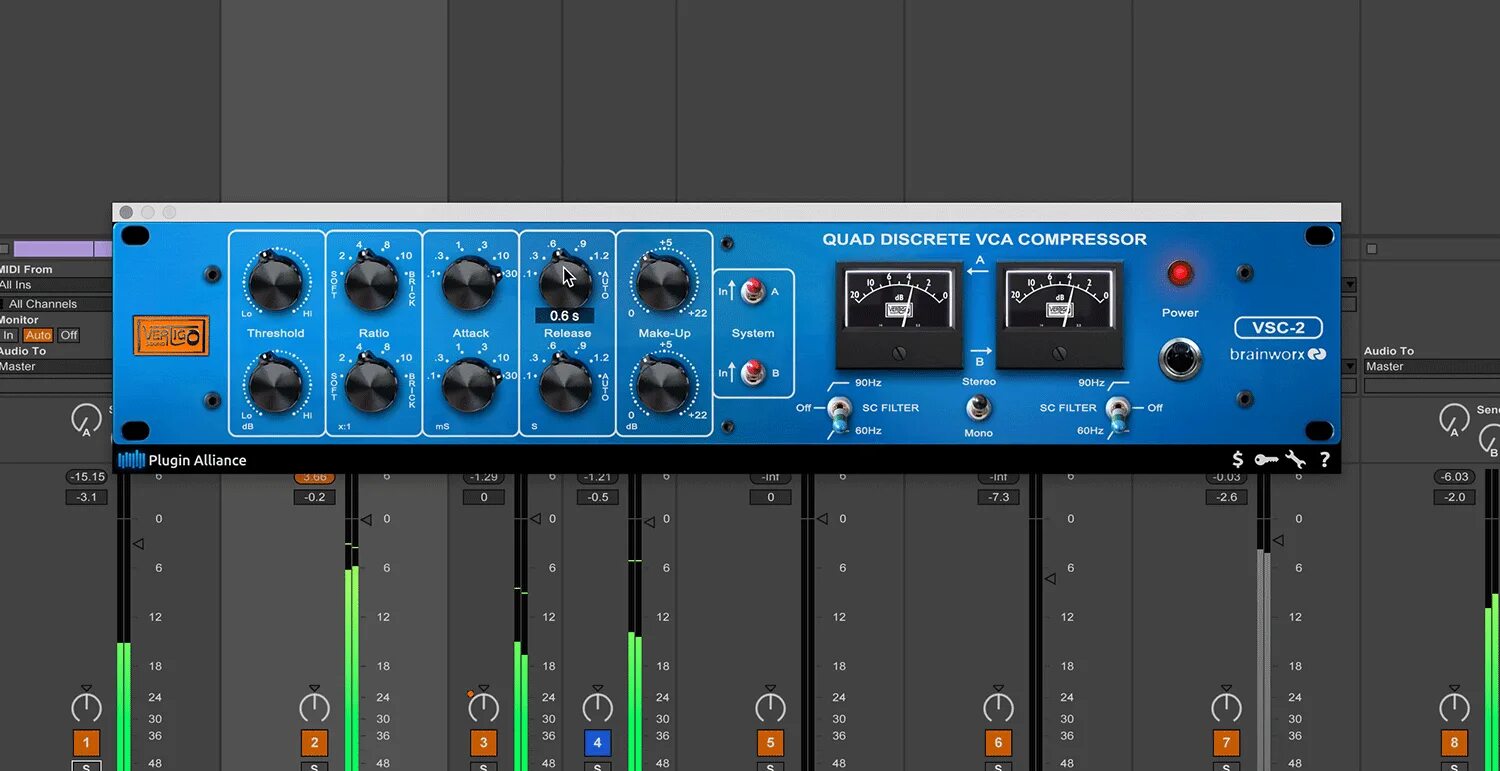Set Monitor to Off

tap(68, 335)
